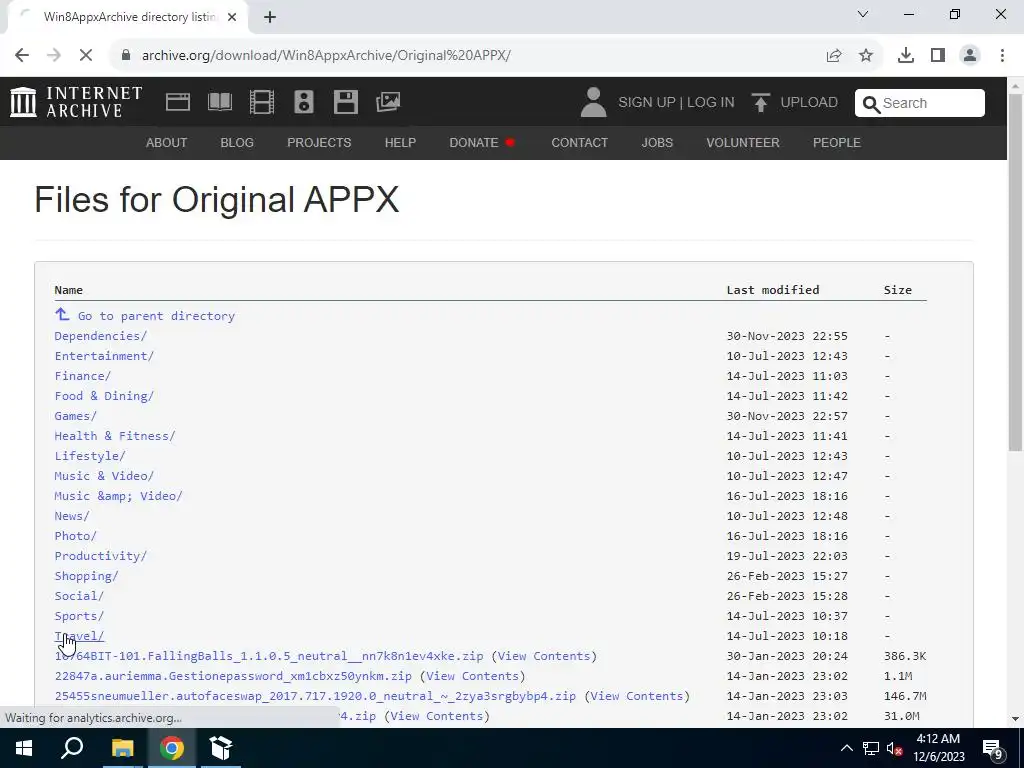Click the SIGN UP link

(647, 103)
